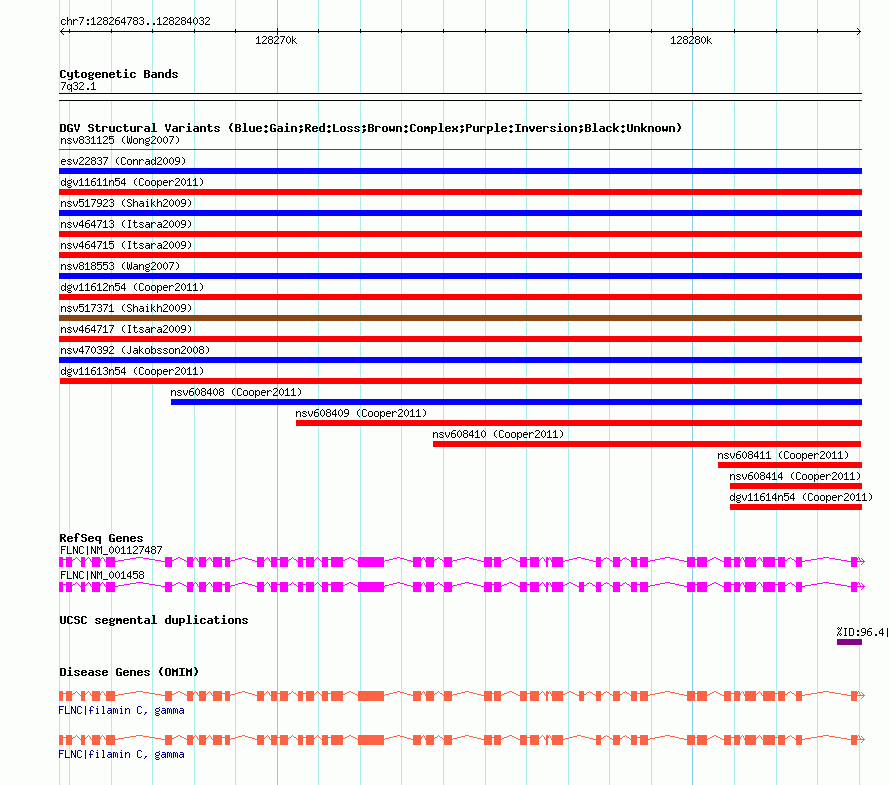The height and width of the screenshot is (785, 890).
Task: Click the 128270k ruler position label
Action: pyautogui.click(x=276, y=40)
